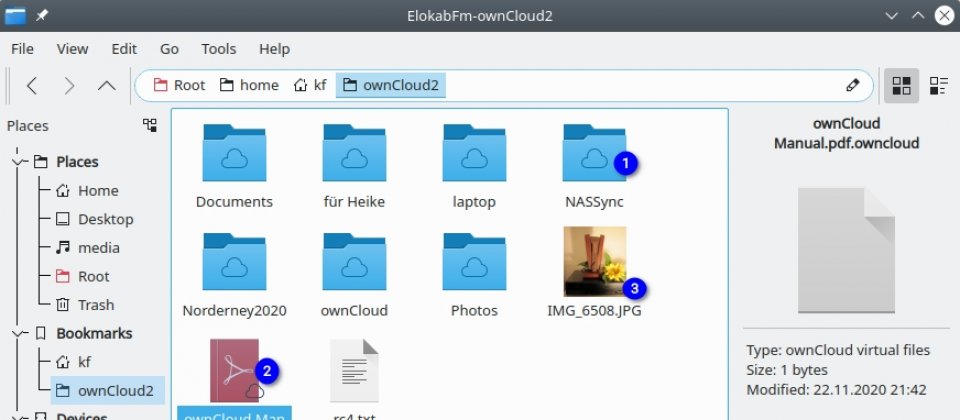The width and height of the screenshot is (960, 420).
Task: Go back with the left arrow button
Action: click(x=32, y=86)
